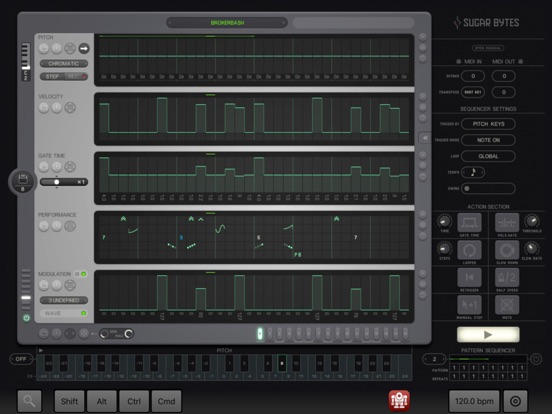The height and width of the screenshot is (414, 552).
Task: Start playback with the large Play button
Action: coord(488,334)
